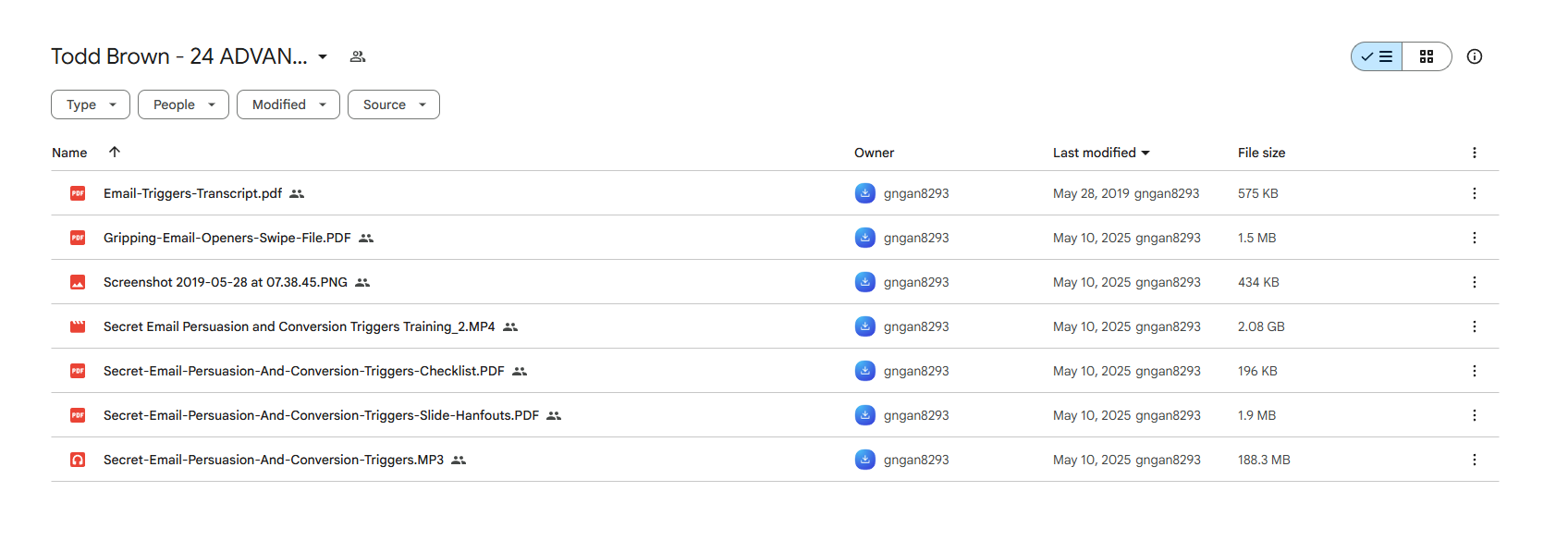Select the list layout view toggle

(x=1377, y=56)
